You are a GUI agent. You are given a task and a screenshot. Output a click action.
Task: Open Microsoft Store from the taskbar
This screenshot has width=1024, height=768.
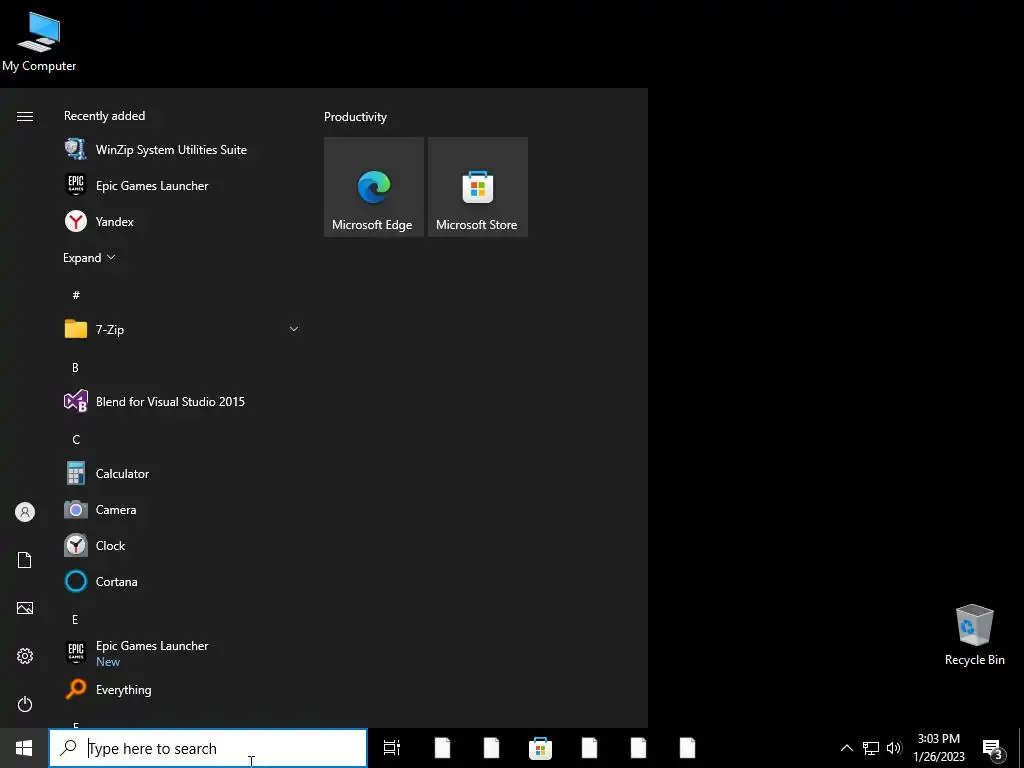pyautogui.click(x=541, y=748)
